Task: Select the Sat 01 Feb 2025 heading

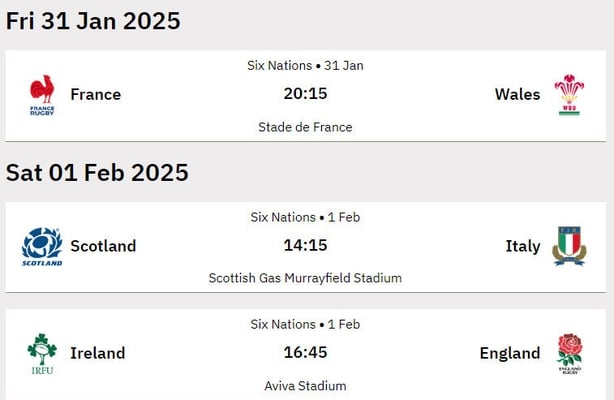Action: [97, 172]
